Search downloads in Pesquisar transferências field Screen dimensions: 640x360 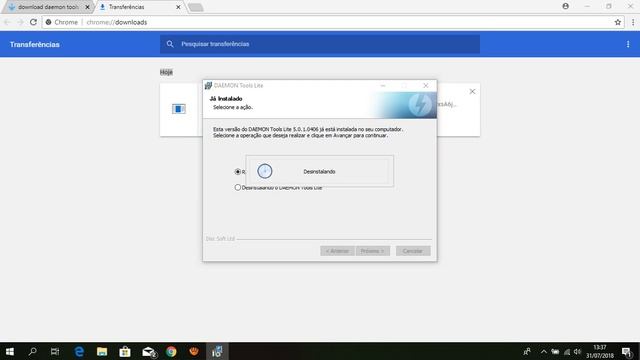point(320,44)
